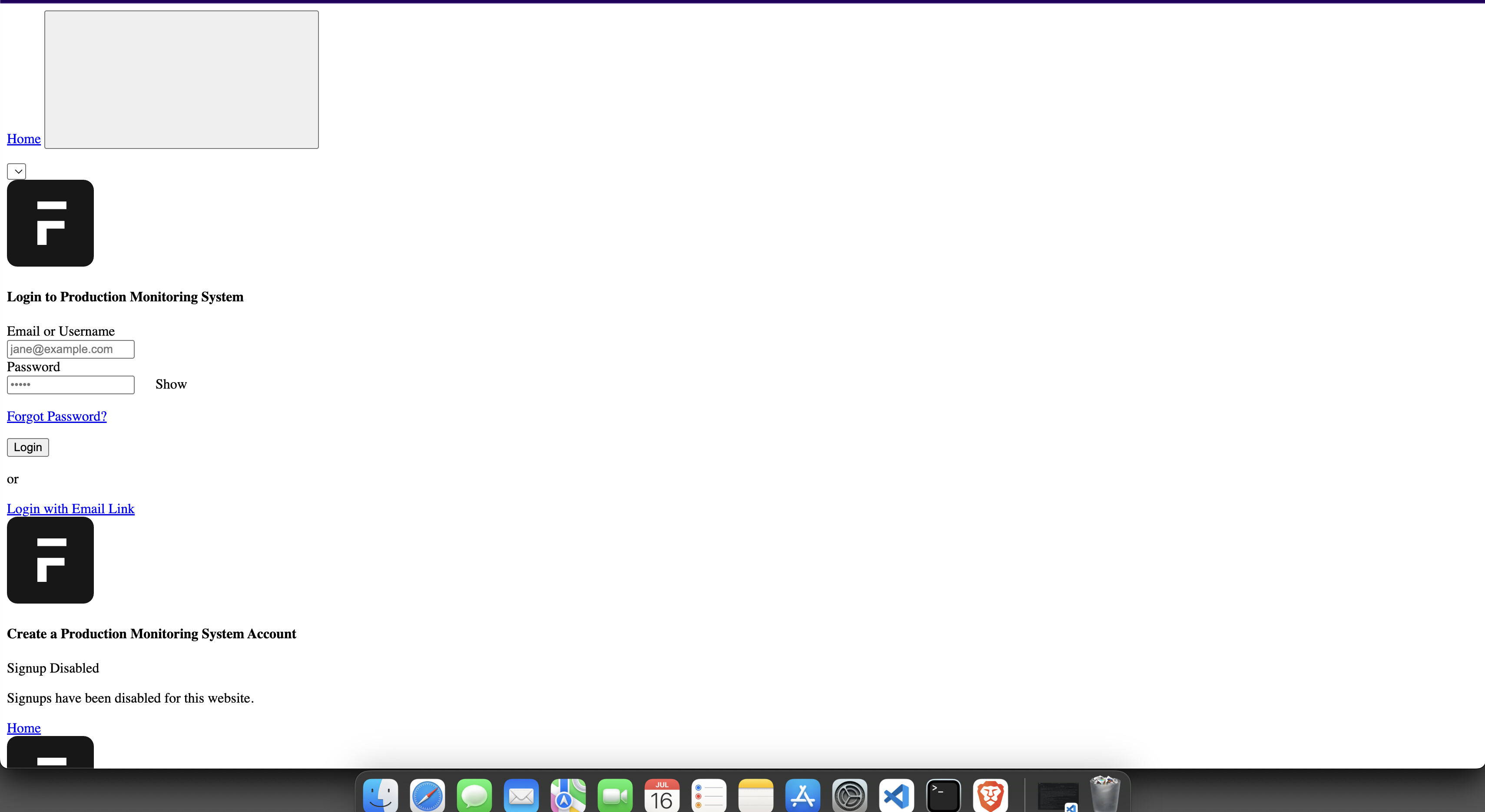Click the Create a Production Monitoring System Account heading
Screen dimensions: 1485x812
pyautogui.click(x=152, y=634)
